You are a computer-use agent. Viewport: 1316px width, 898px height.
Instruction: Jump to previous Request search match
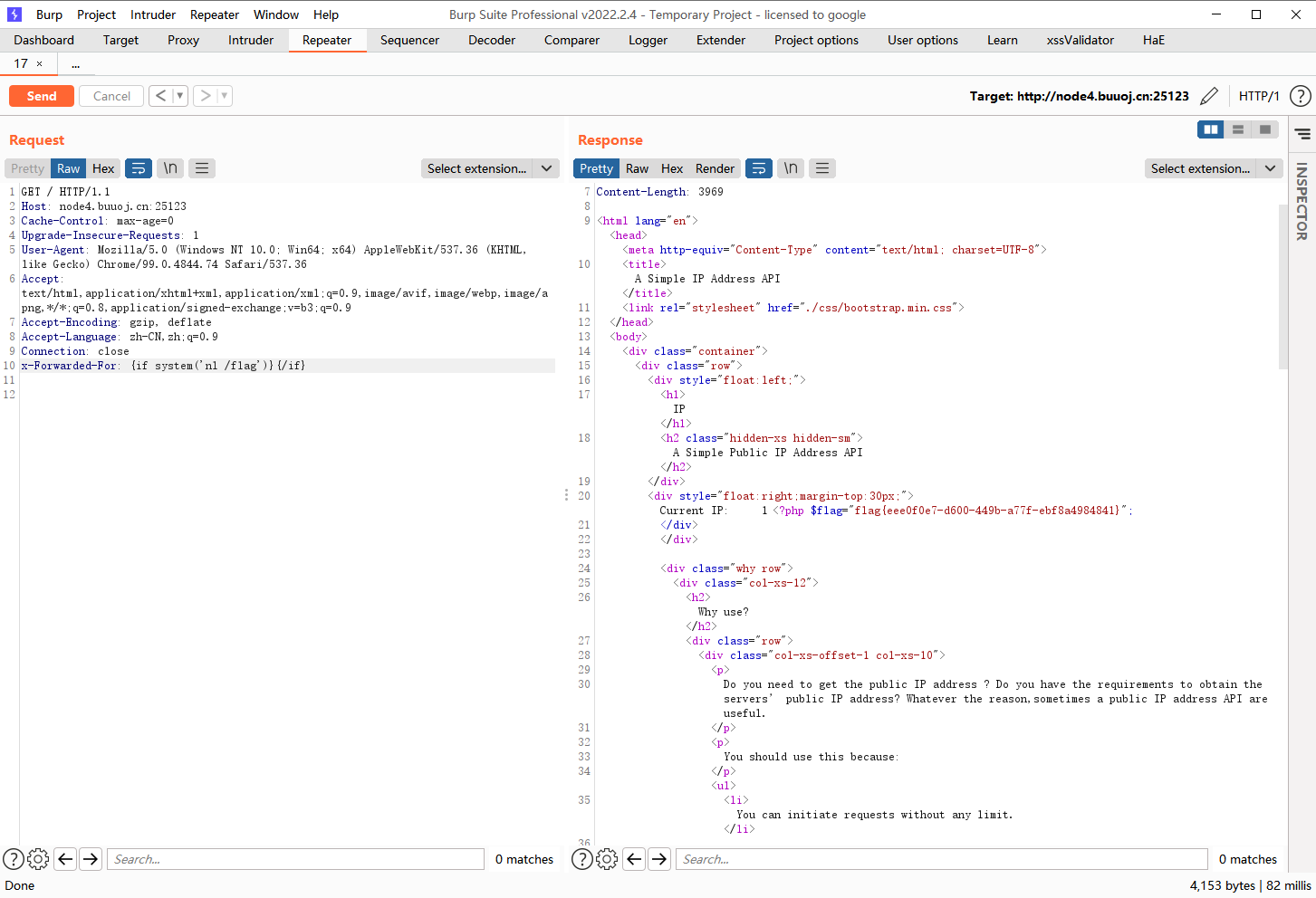[x=65, y=859]
